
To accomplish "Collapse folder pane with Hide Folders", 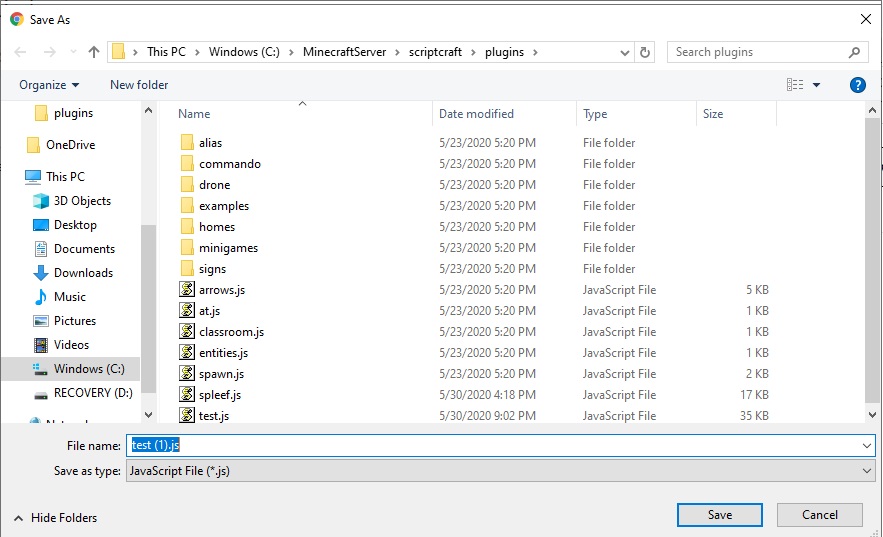I will (x=55, y=518).
